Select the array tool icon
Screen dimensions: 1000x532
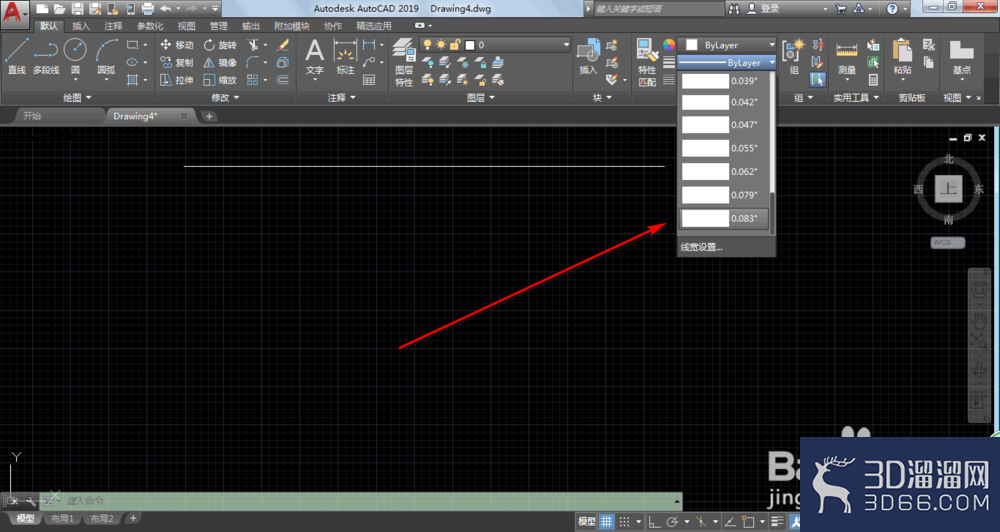click(253, 80)
